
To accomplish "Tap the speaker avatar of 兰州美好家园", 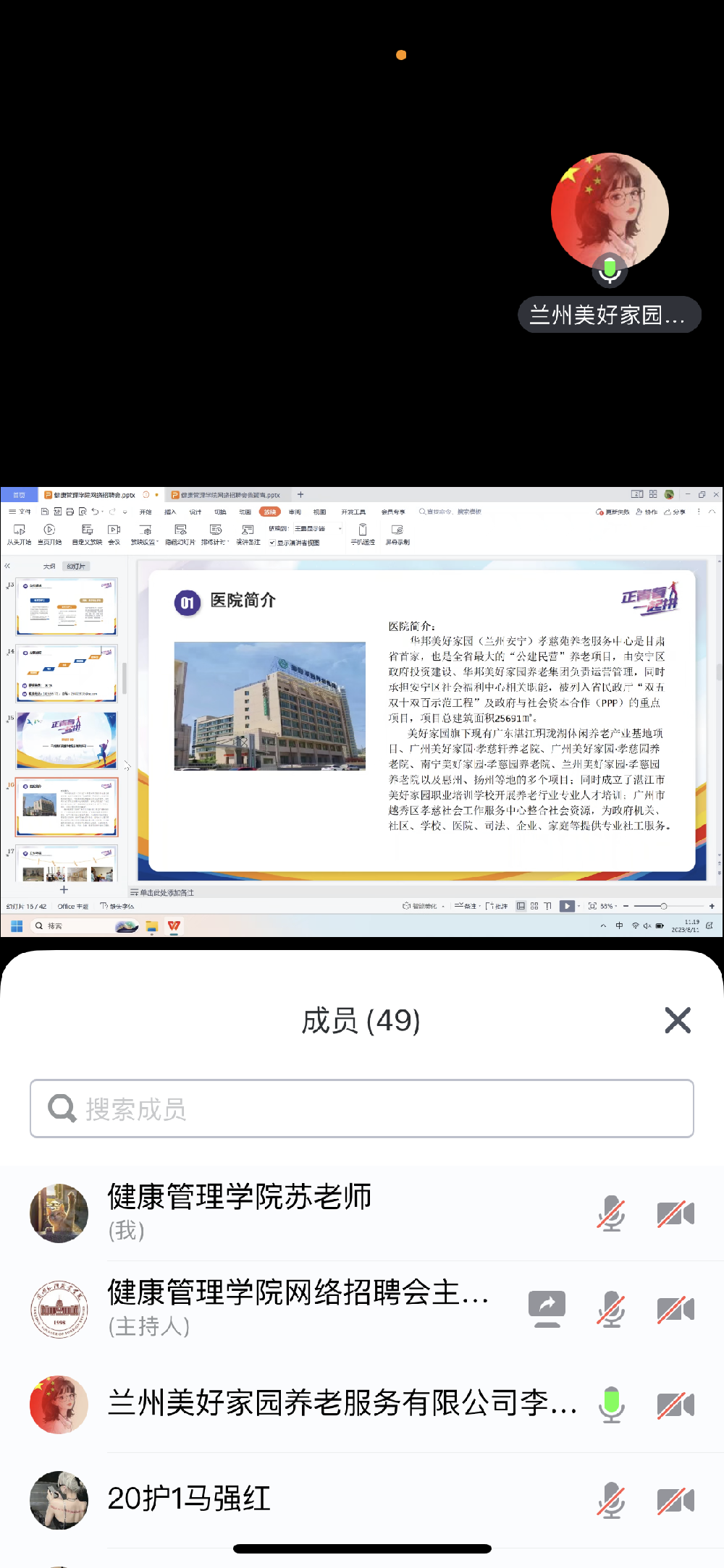I will pyautogui.click(x=610, y=212).
